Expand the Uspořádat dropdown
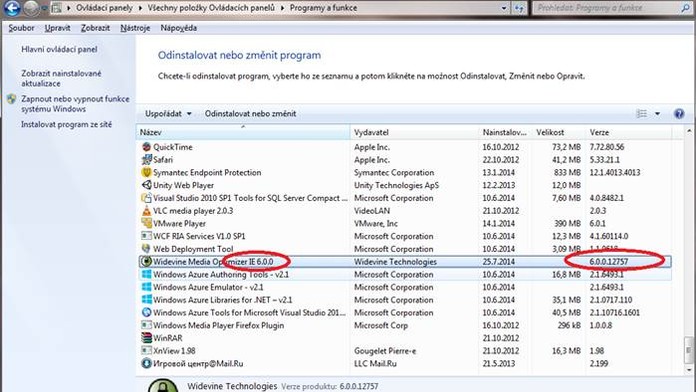 [168, 114]
